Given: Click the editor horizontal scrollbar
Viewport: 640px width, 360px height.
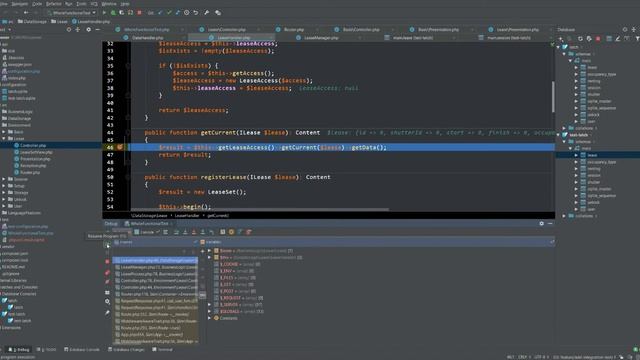Looking at the screenshot, I should (259, 210).
